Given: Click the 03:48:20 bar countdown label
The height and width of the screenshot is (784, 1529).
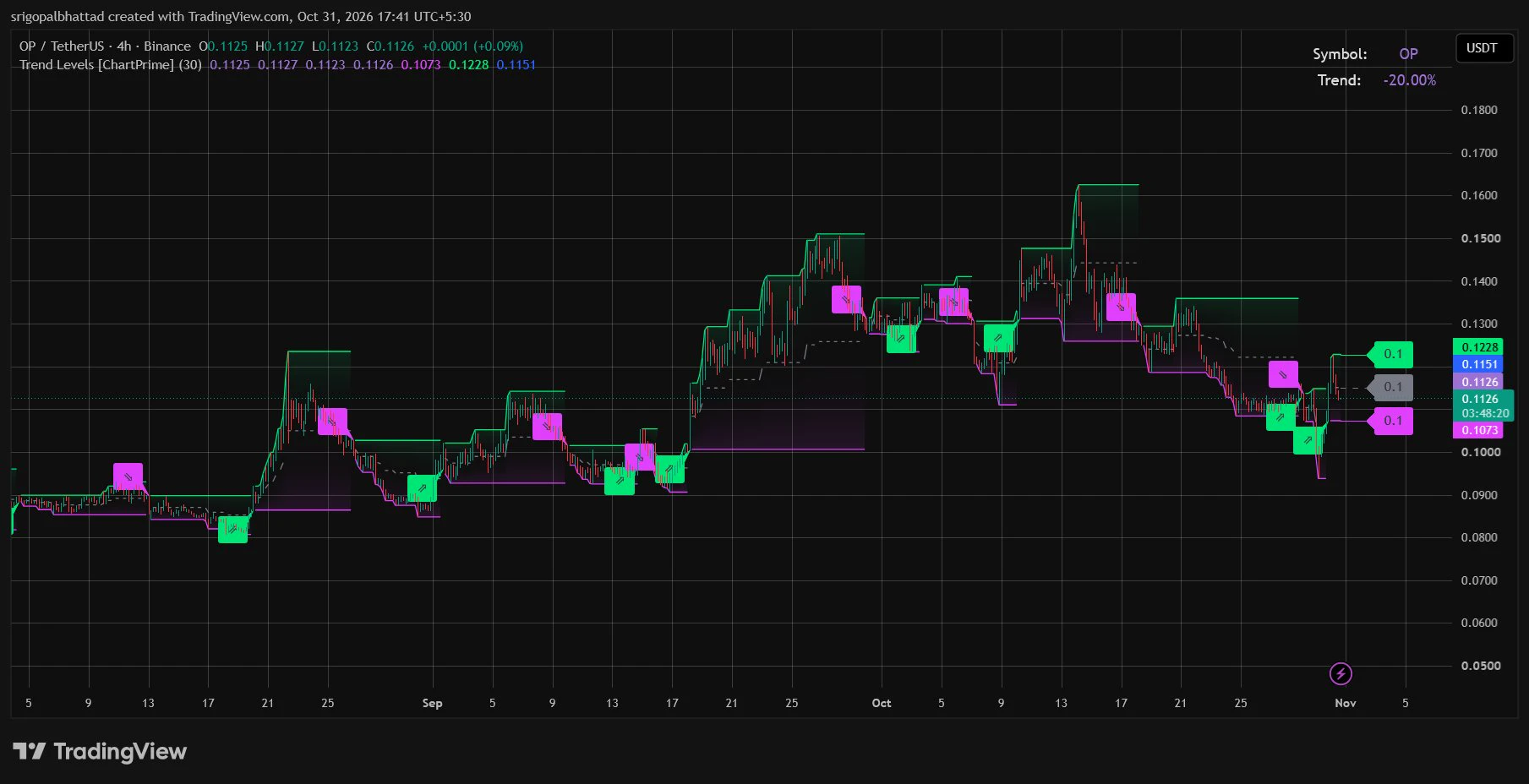Looking at the screenshot, I should 1484,413.
